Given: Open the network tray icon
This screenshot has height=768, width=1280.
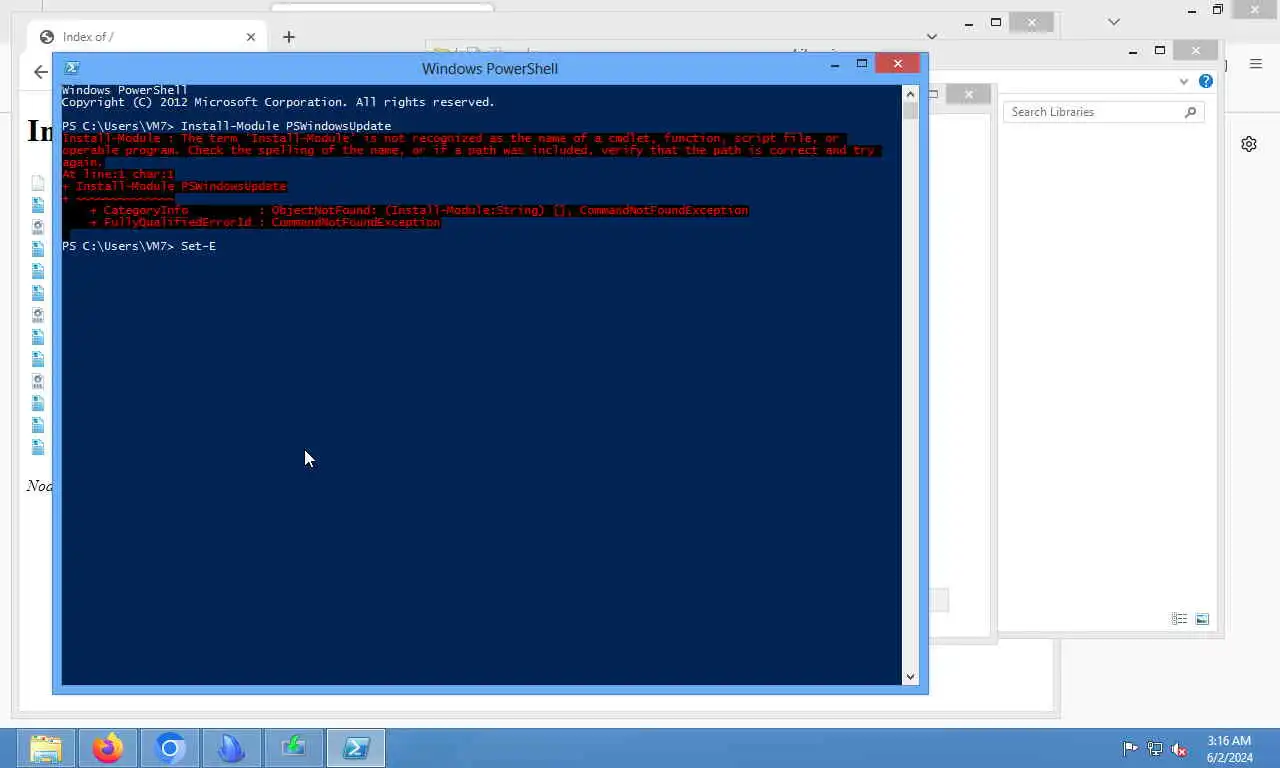Looking at the screenshot, I should (x=1155, y=748).
